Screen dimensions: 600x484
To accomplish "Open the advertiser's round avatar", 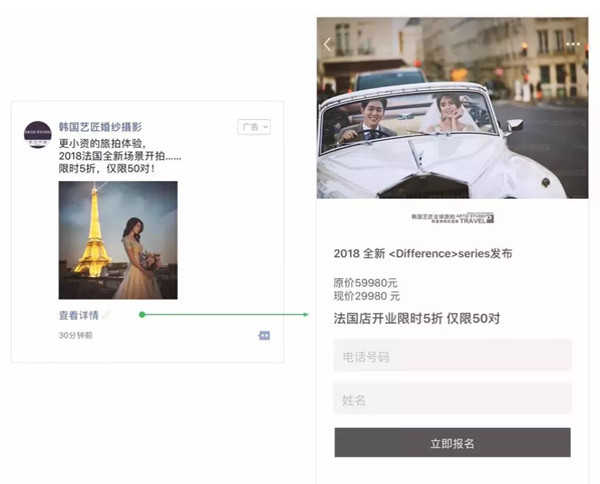I will 38,134.
